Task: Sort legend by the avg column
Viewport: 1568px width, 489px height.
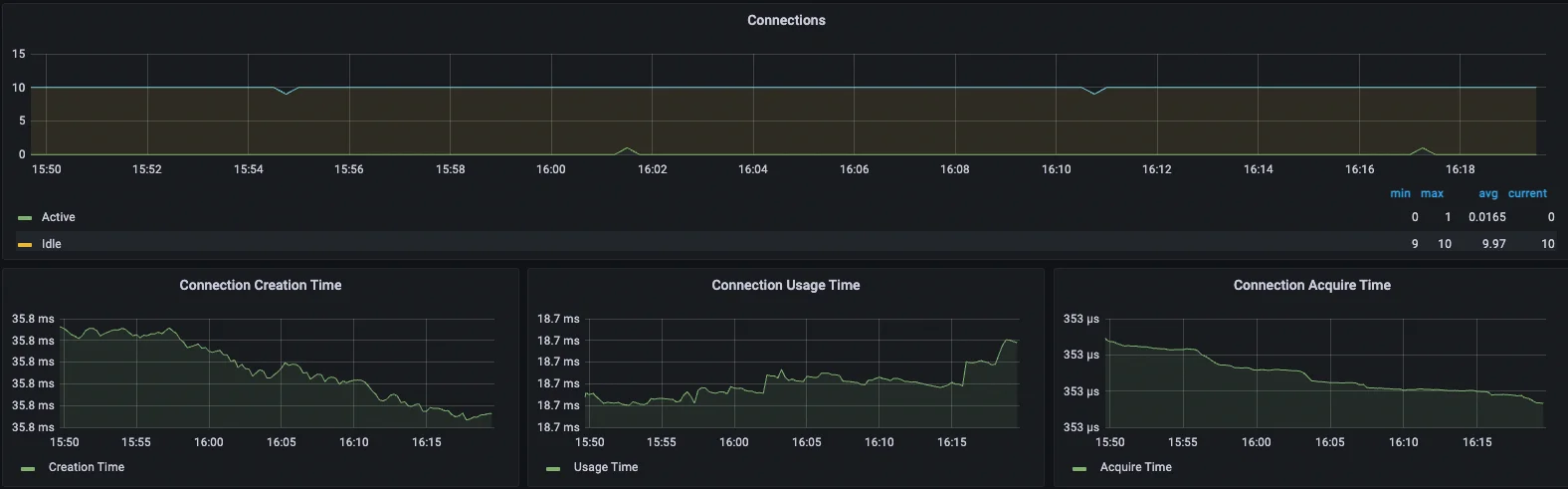Action: tap(1487, 193)
